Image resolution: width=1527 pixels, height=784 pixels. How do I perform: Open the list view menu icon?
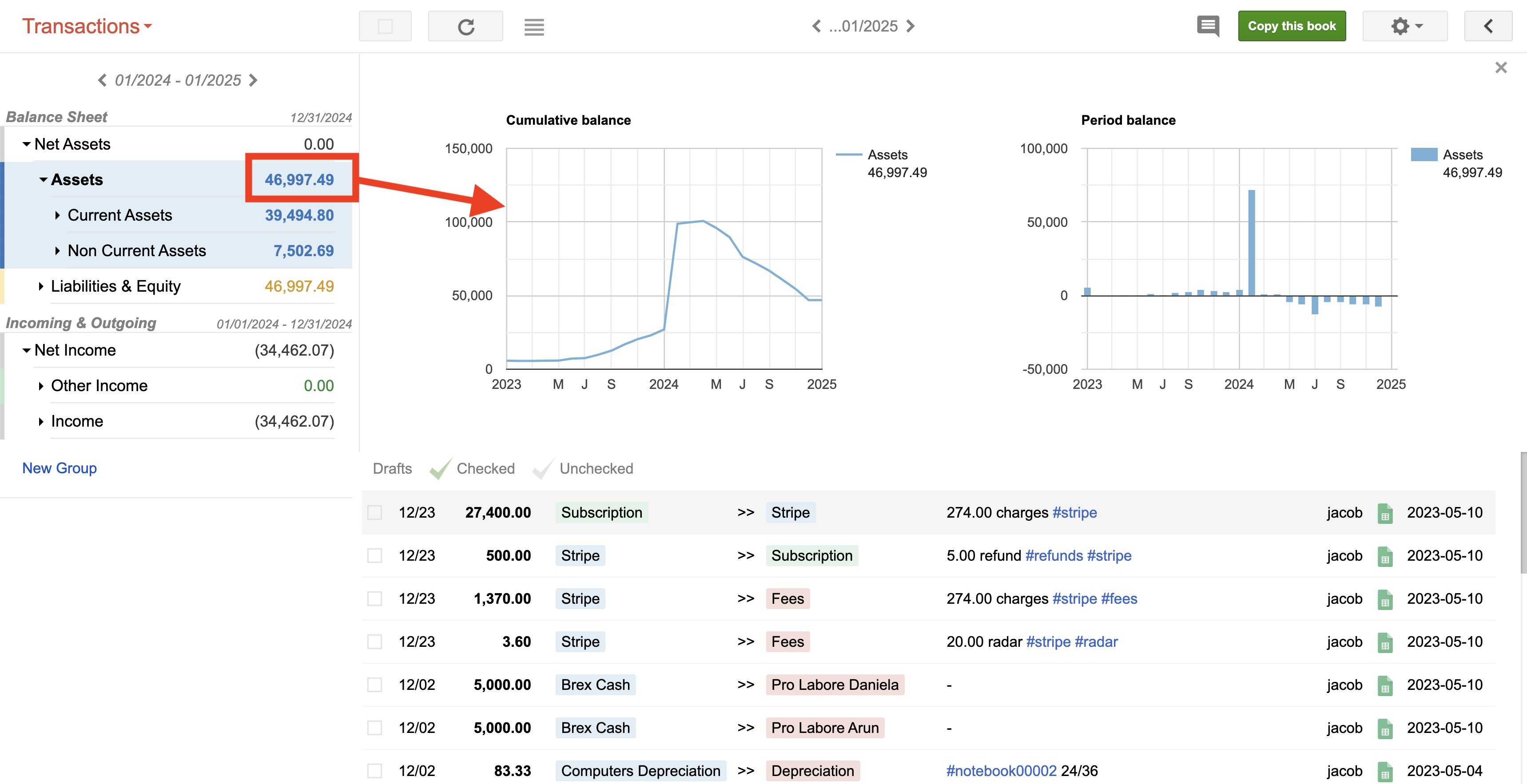[533, 27]
